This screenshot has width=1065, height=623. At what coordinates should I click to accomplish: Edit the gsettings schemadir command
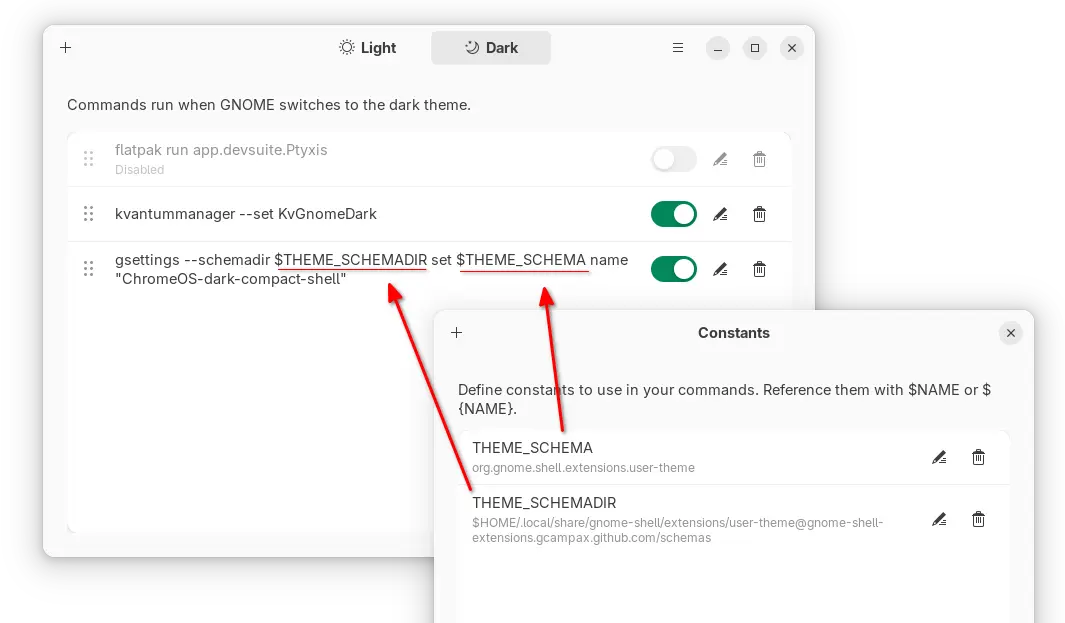720,269
